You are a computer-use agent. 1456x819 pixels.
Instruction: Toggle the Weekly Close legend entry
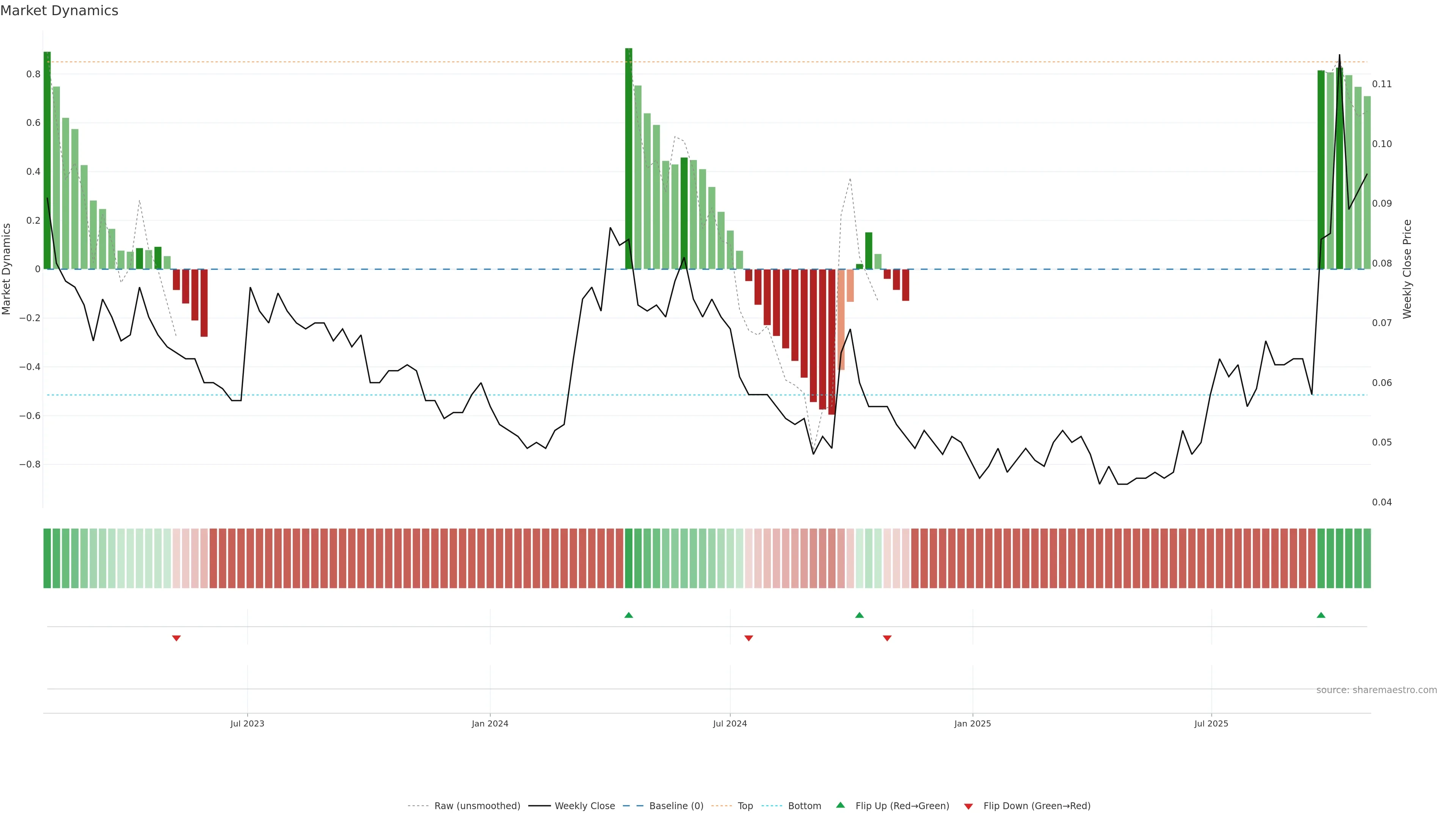pos(584,805)
